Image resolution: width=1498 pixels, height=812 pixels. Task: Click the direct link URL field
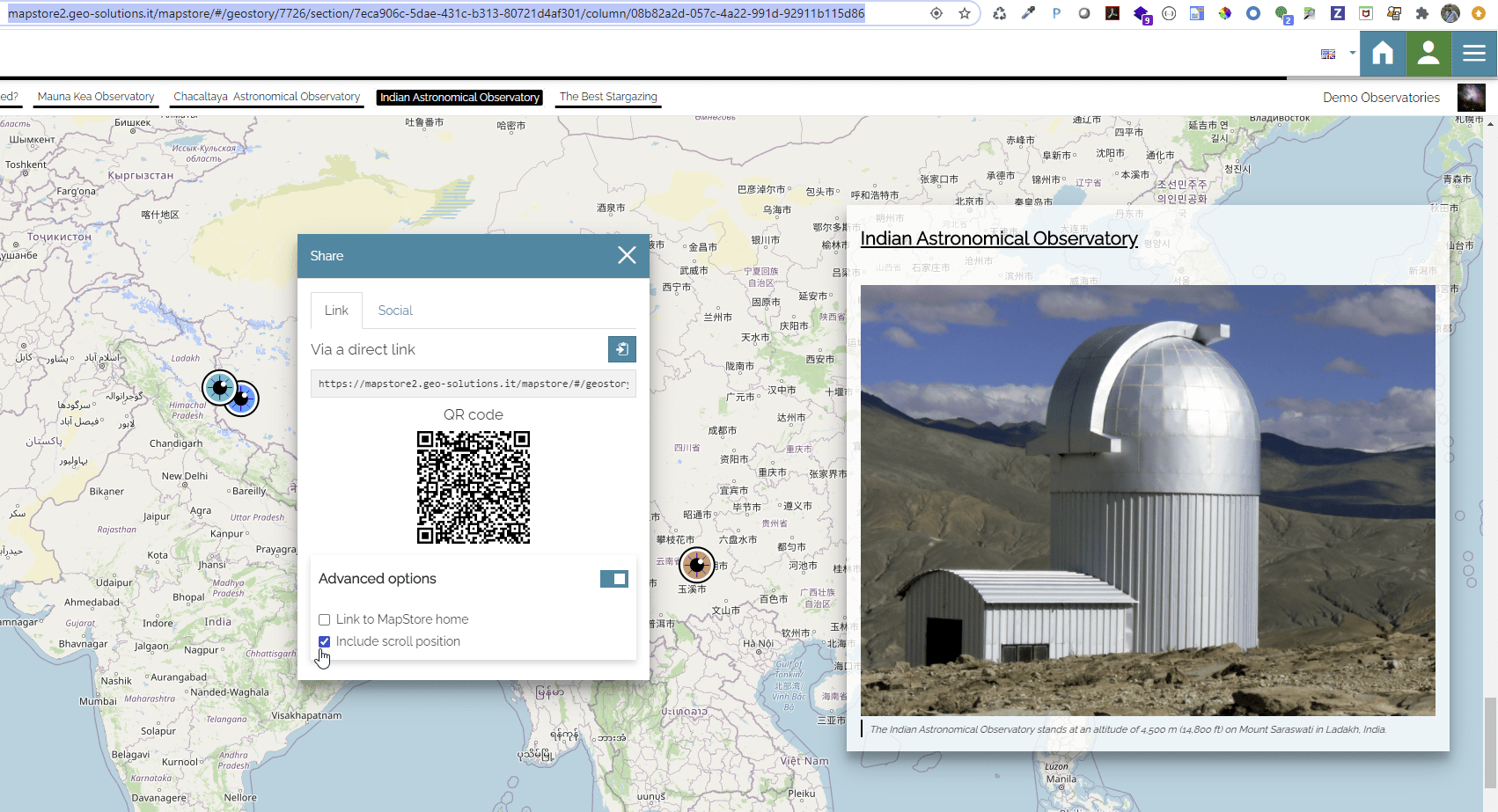pos(473,384)
